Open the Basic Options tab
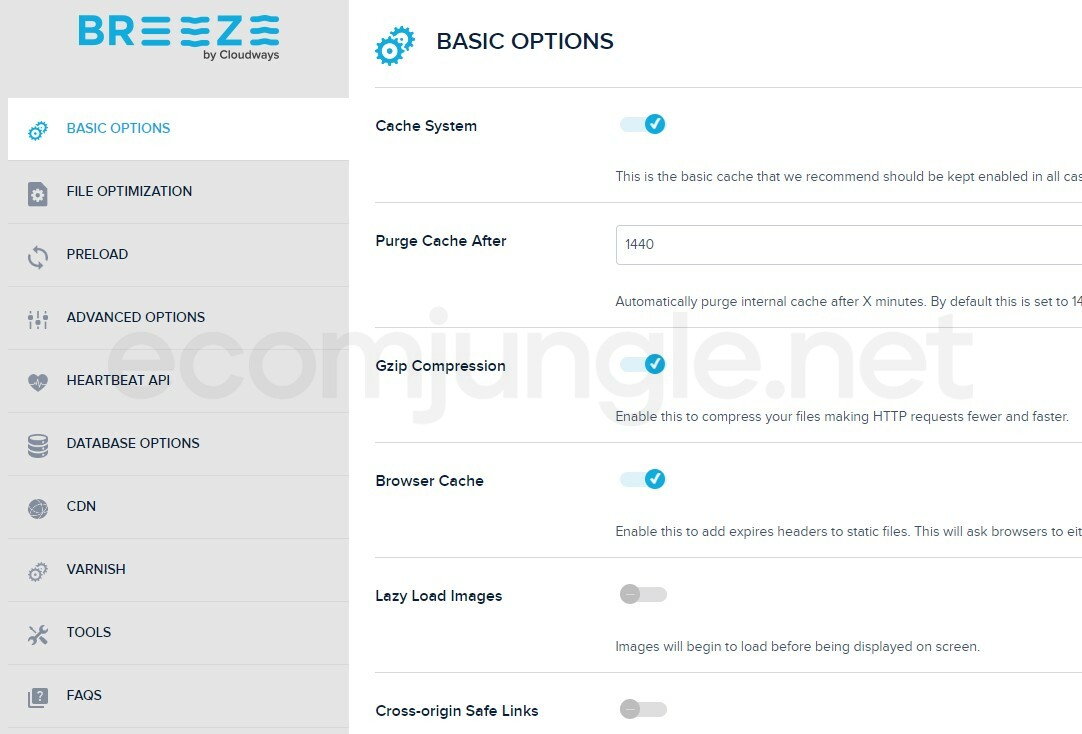The height and width of the screenshot is (734, 1082). coord(118,128)
